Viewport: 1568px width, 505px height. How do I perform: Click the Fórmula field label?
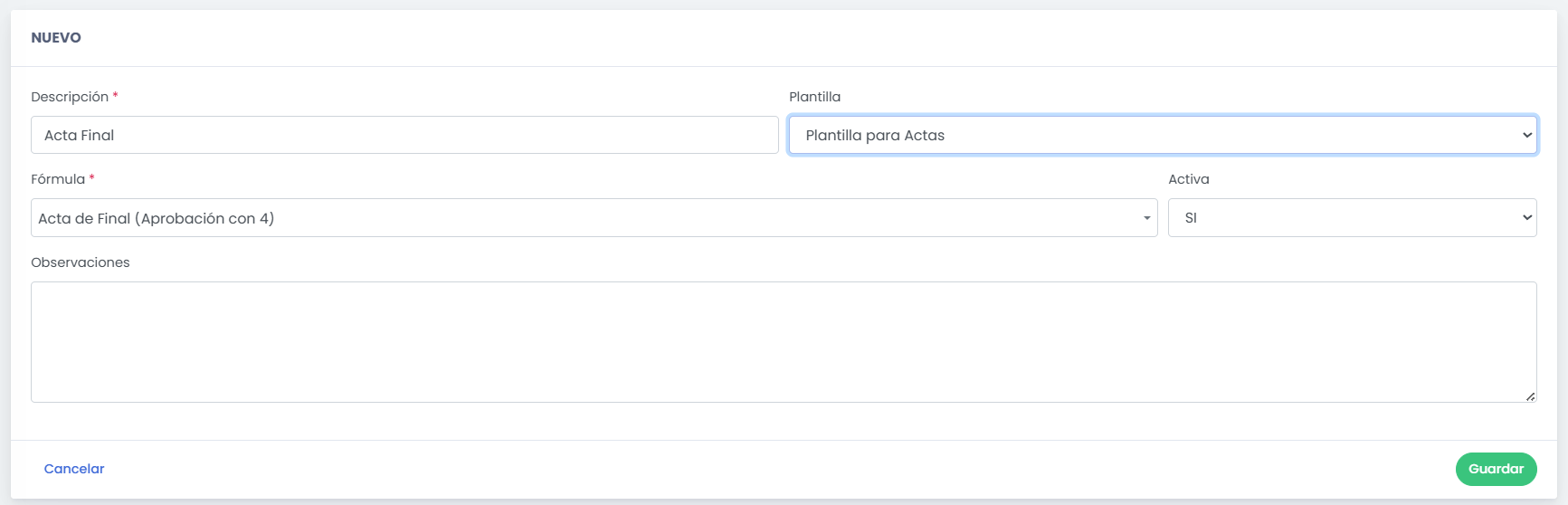click(x=58, y=179)
